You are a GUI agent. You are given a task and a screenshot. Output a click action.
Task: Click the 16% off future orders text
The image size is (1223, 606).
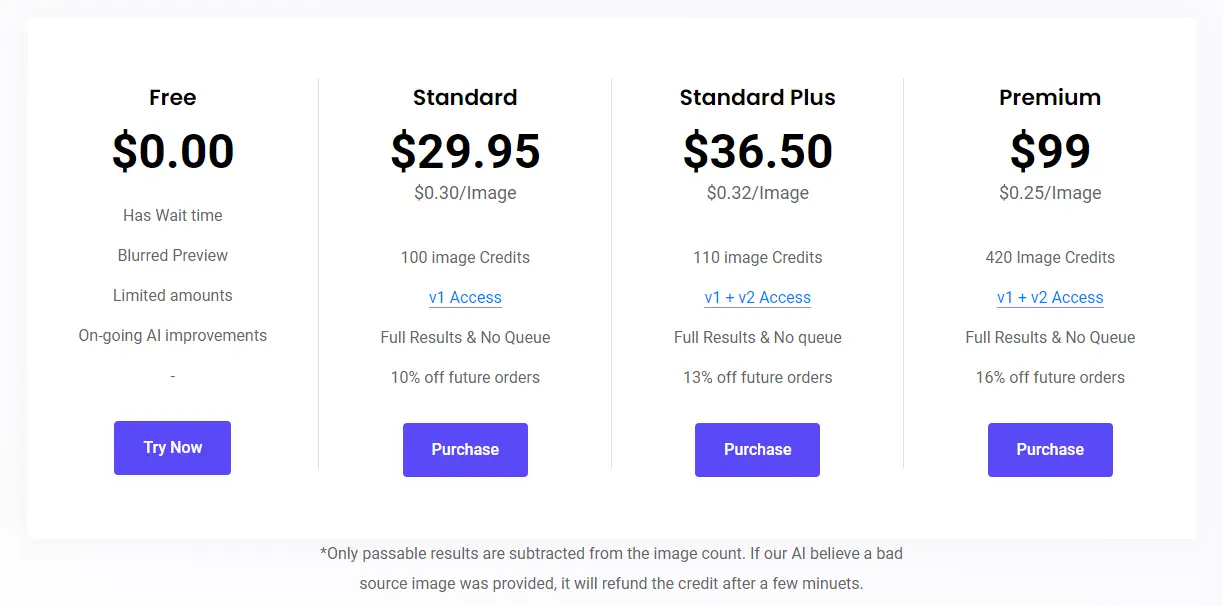point(1050,377)
